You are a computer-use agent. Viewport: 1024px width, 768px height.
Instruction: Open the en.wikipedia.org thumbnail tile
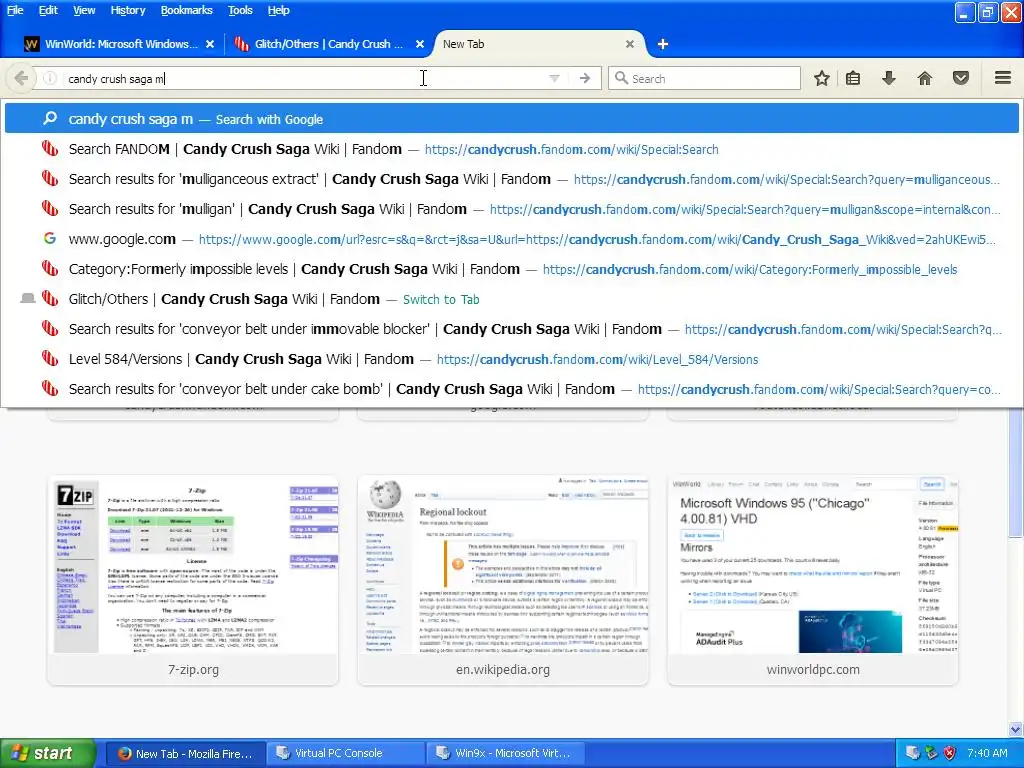click(x=503, y=581)
